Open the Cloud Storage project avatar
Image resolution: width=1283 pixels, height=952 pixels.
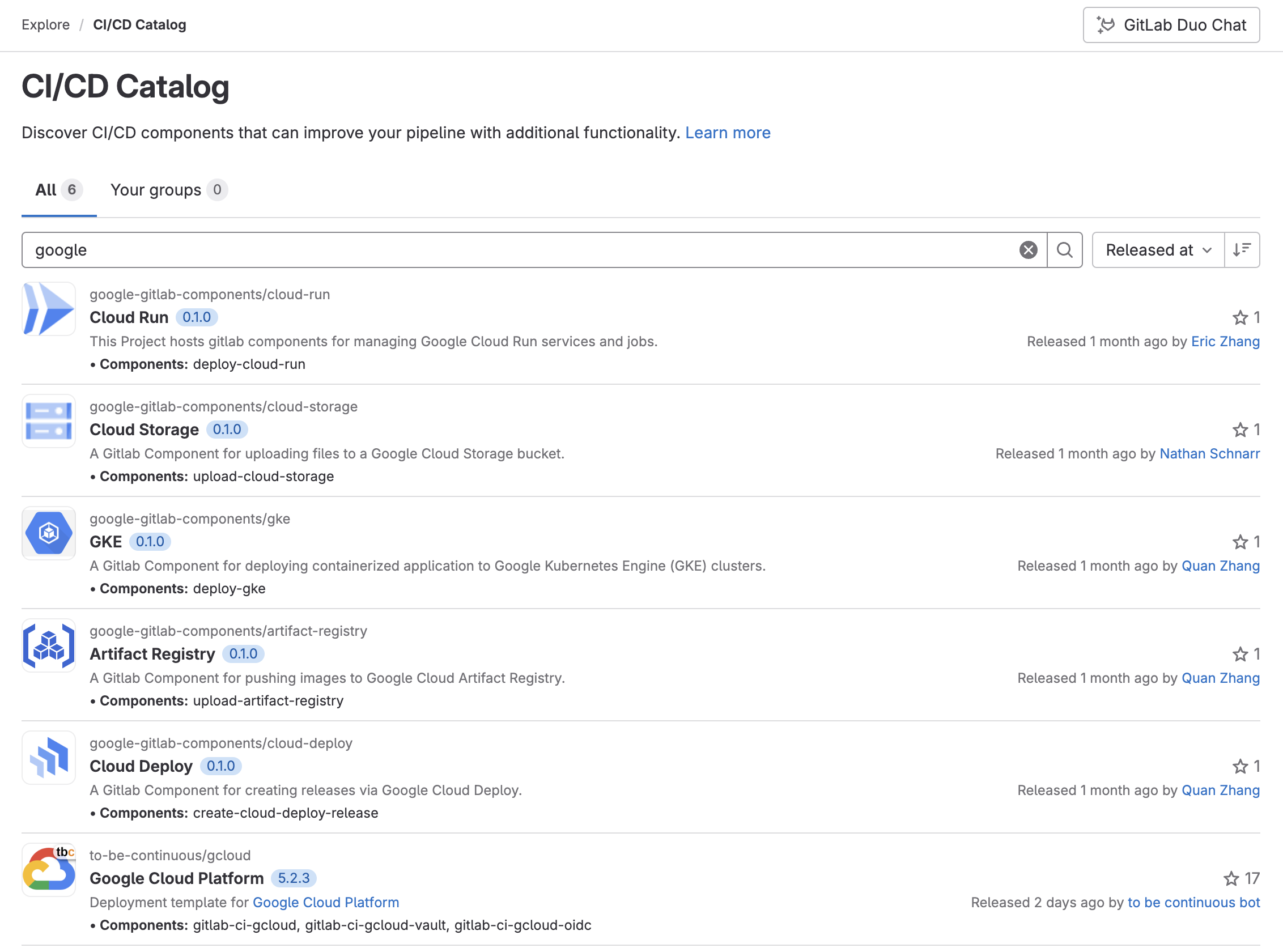(49, 421)
